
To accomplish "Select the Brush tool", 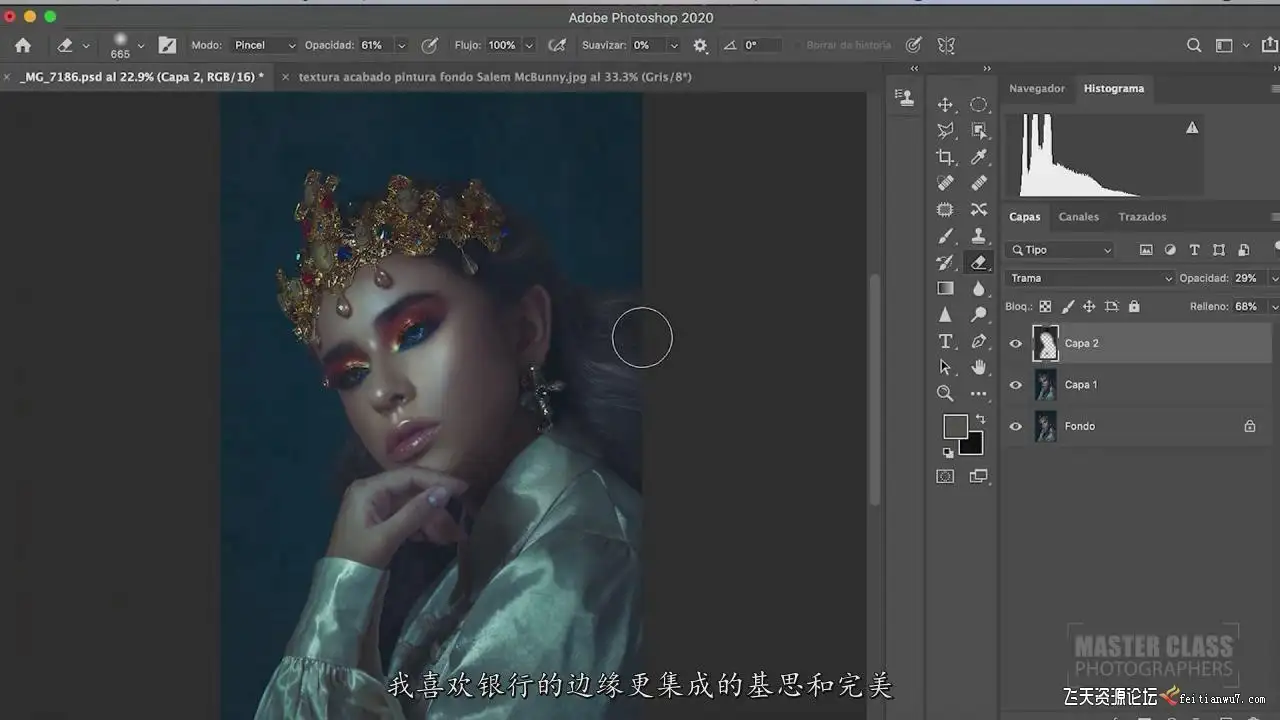I will click(945, 236).
